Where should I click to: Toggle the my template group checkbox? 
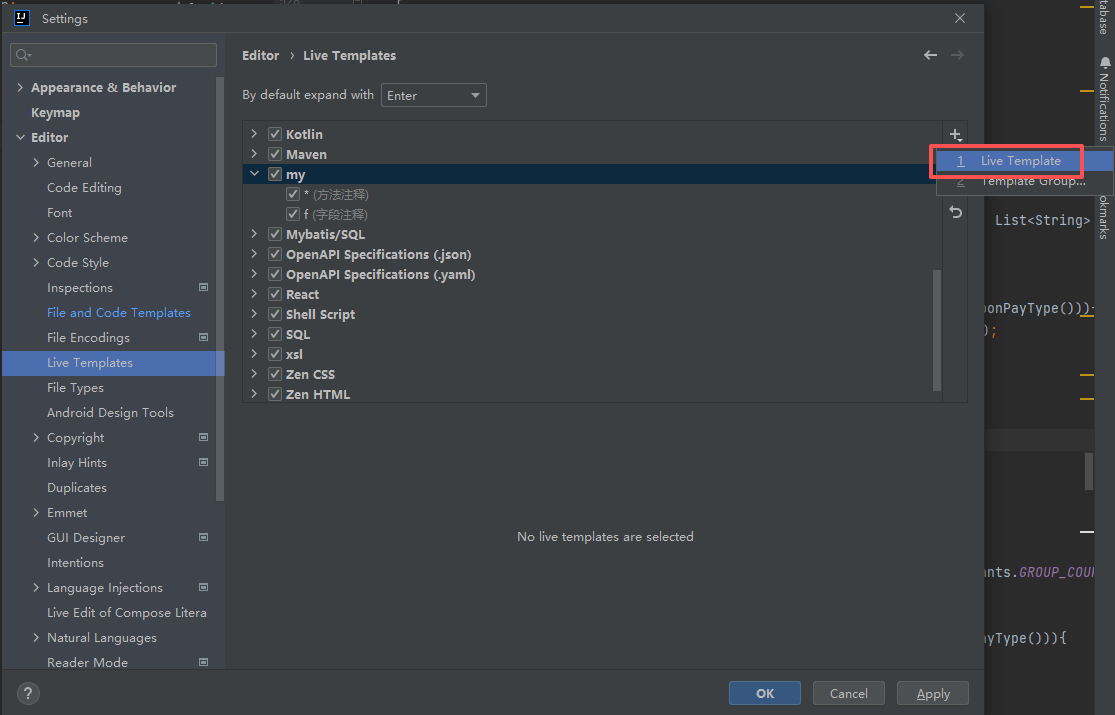pyautogui.click(x=274, y=174)
